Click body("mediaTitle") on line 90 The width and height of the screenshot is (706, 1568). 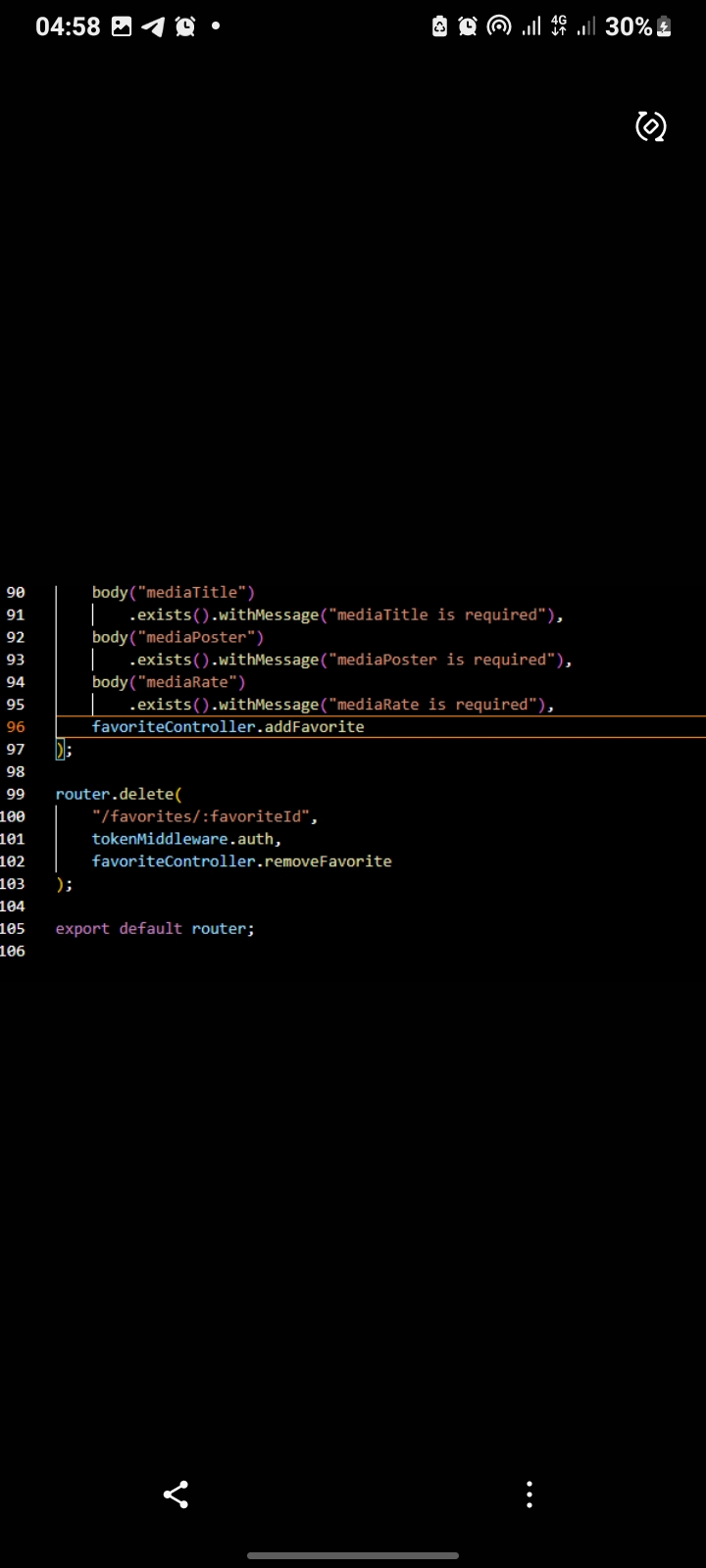point(173,592)
